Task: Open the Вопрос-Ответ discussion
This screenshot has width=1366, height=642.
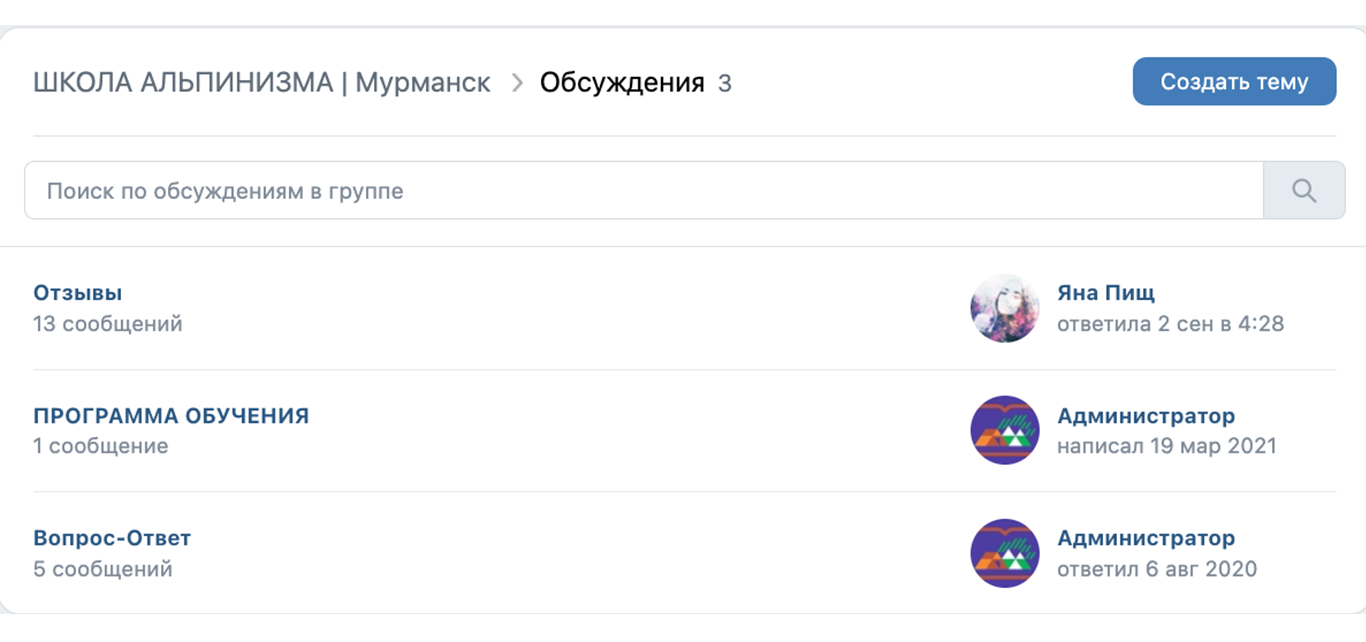Action: coord(112,538)
